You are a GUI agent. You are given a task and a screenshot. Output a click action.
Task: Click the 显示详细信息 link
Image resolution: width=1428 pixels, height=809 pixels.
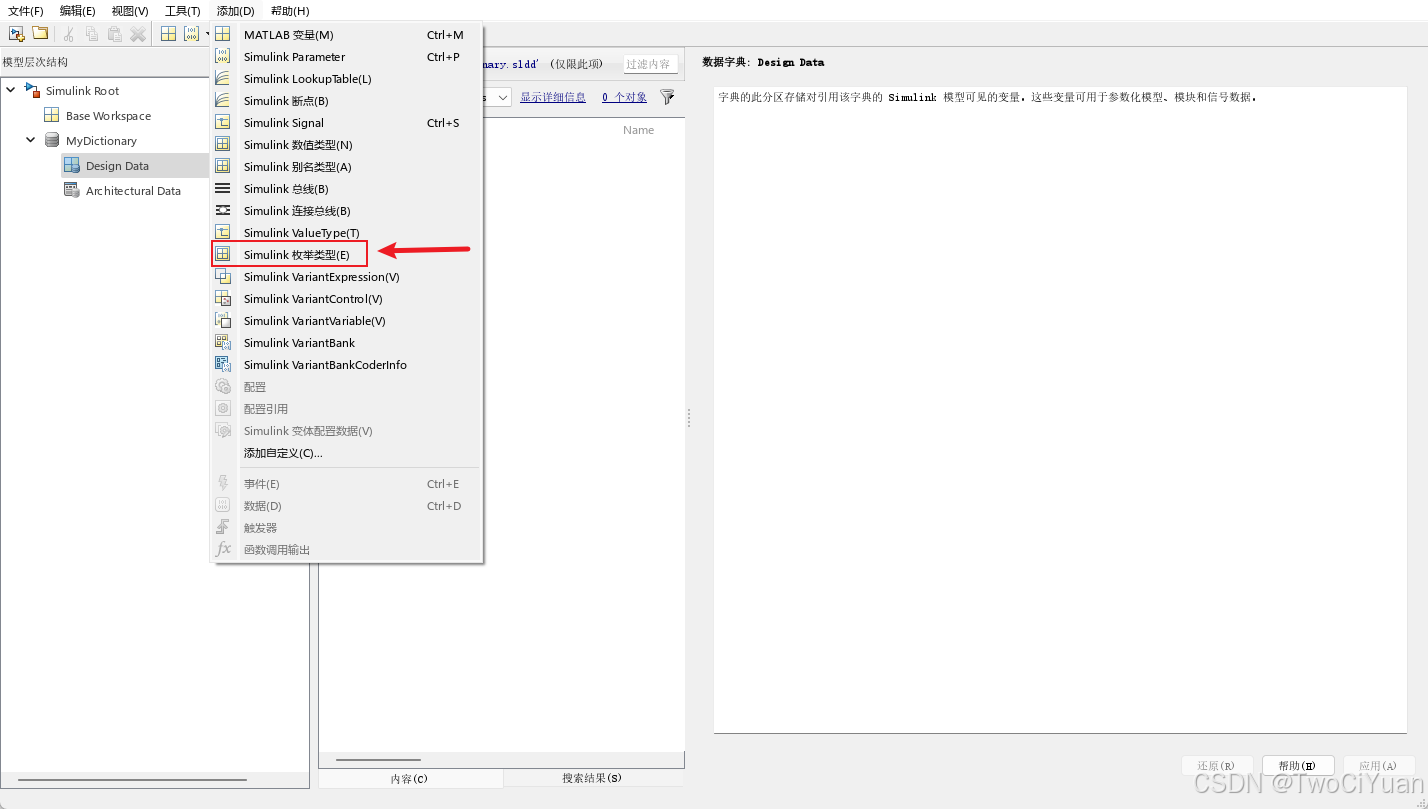point(553,97)
